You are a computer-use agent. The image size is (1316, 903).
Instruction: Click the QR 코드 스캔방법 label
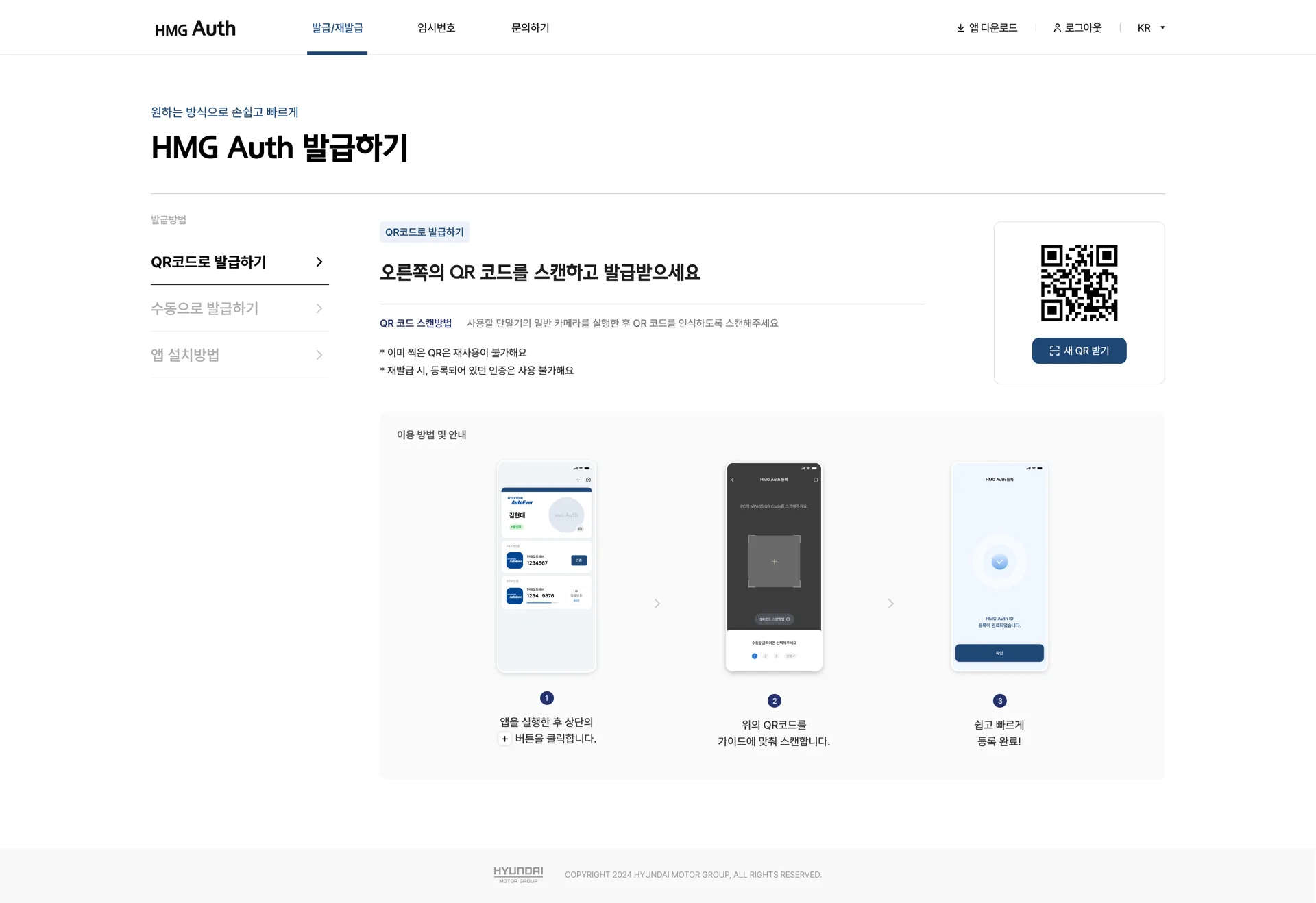click(415, 323)
